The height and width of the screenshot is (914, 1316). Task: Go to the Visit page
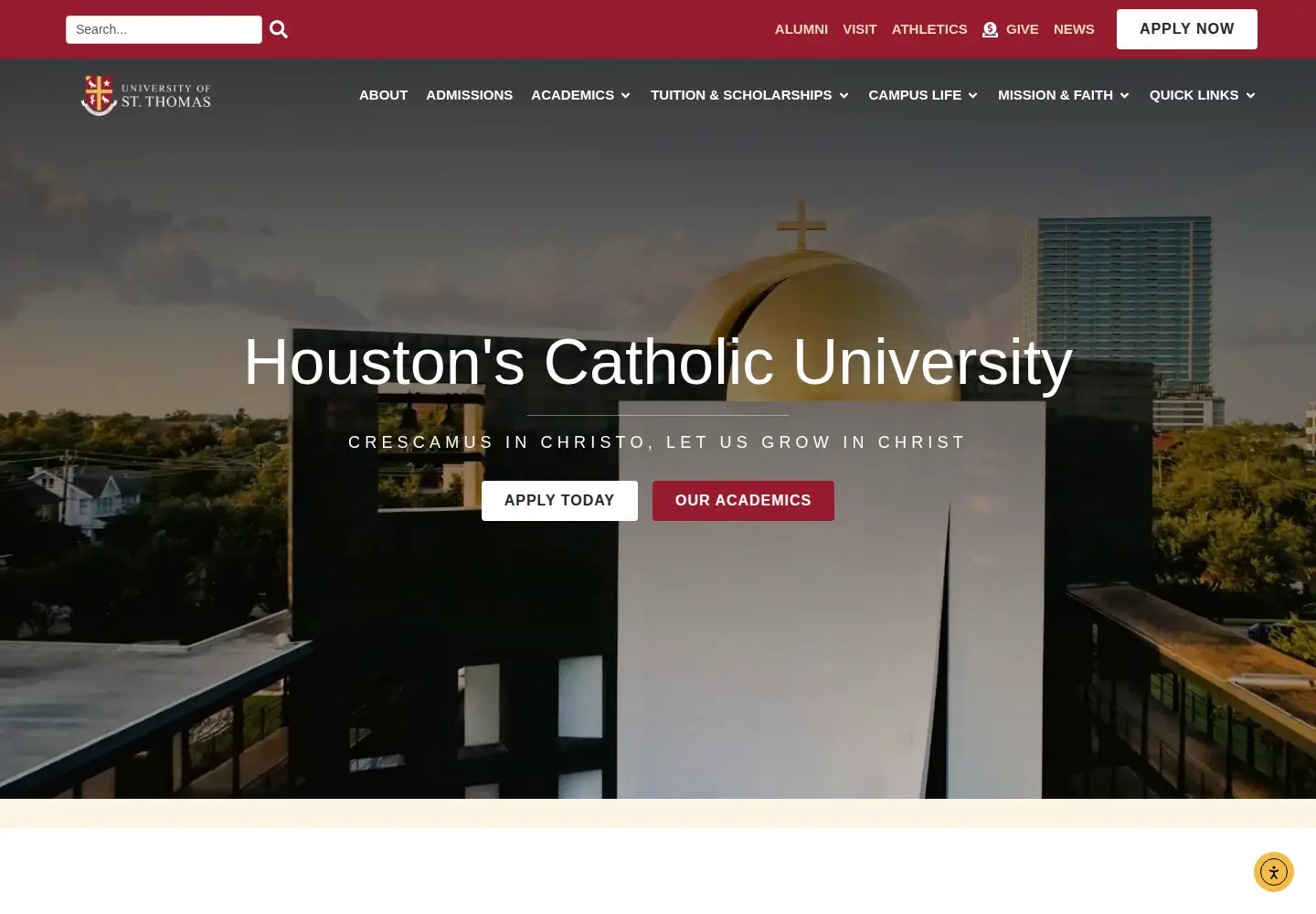click(860, 29)
